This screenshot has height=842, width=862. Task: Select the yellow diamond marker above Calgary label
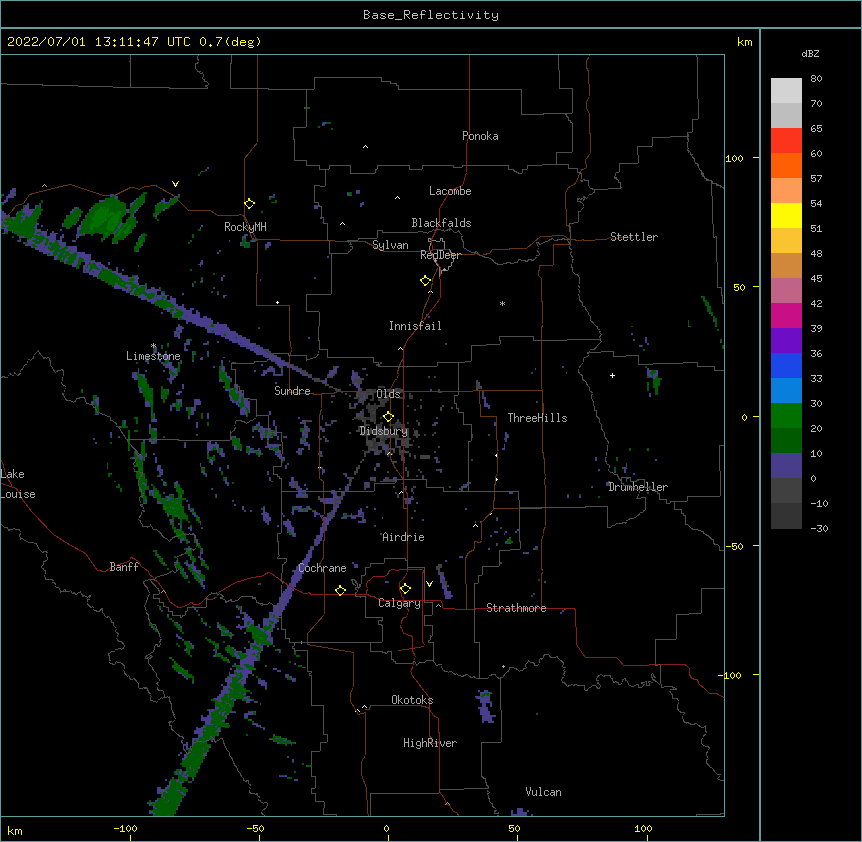tap(405, 589)
